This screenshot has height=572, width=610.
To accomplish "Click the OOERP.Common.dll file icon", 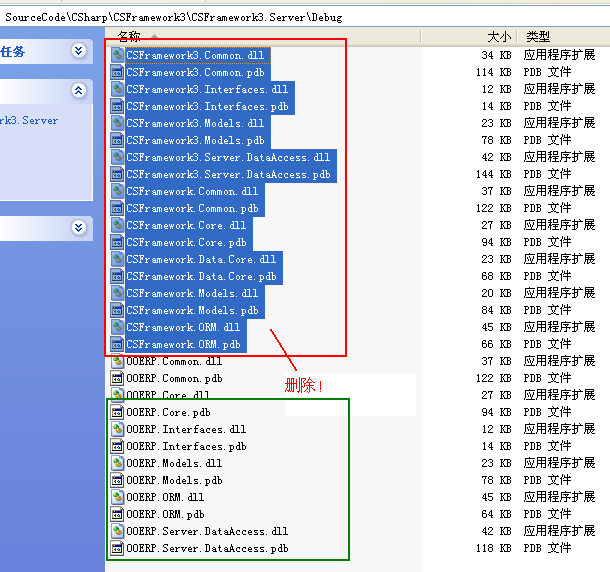I will tap(117, 362).
